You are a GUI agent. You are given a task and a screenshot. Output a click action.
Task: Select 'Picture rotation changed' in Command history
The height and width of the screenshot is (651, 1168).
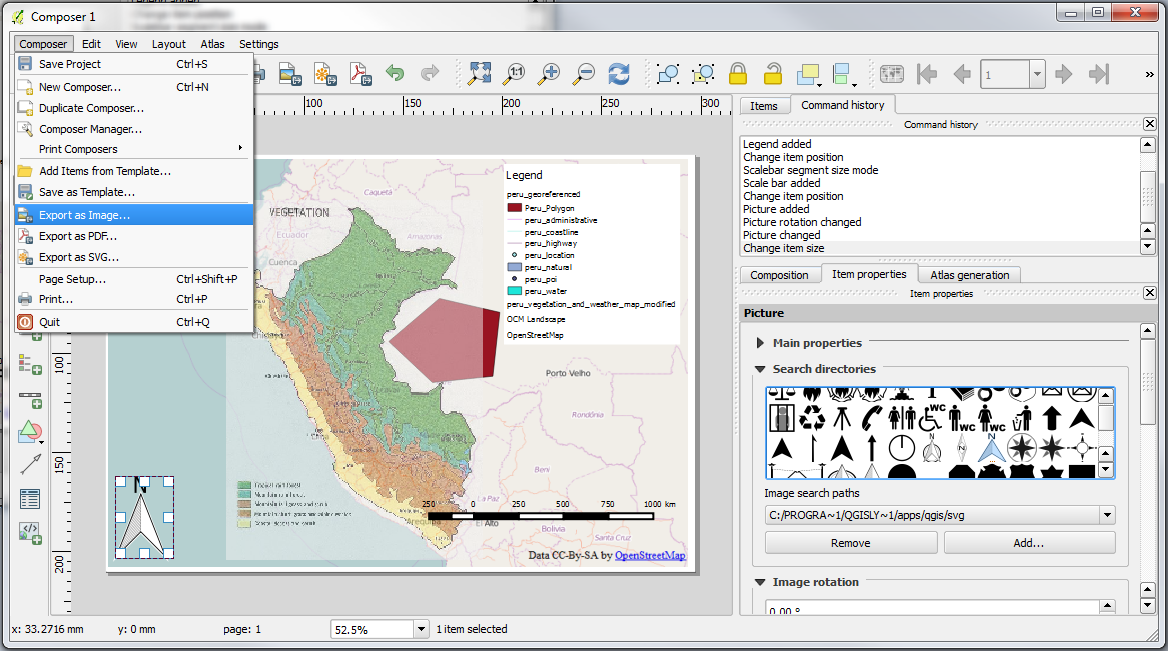(802, 222)
